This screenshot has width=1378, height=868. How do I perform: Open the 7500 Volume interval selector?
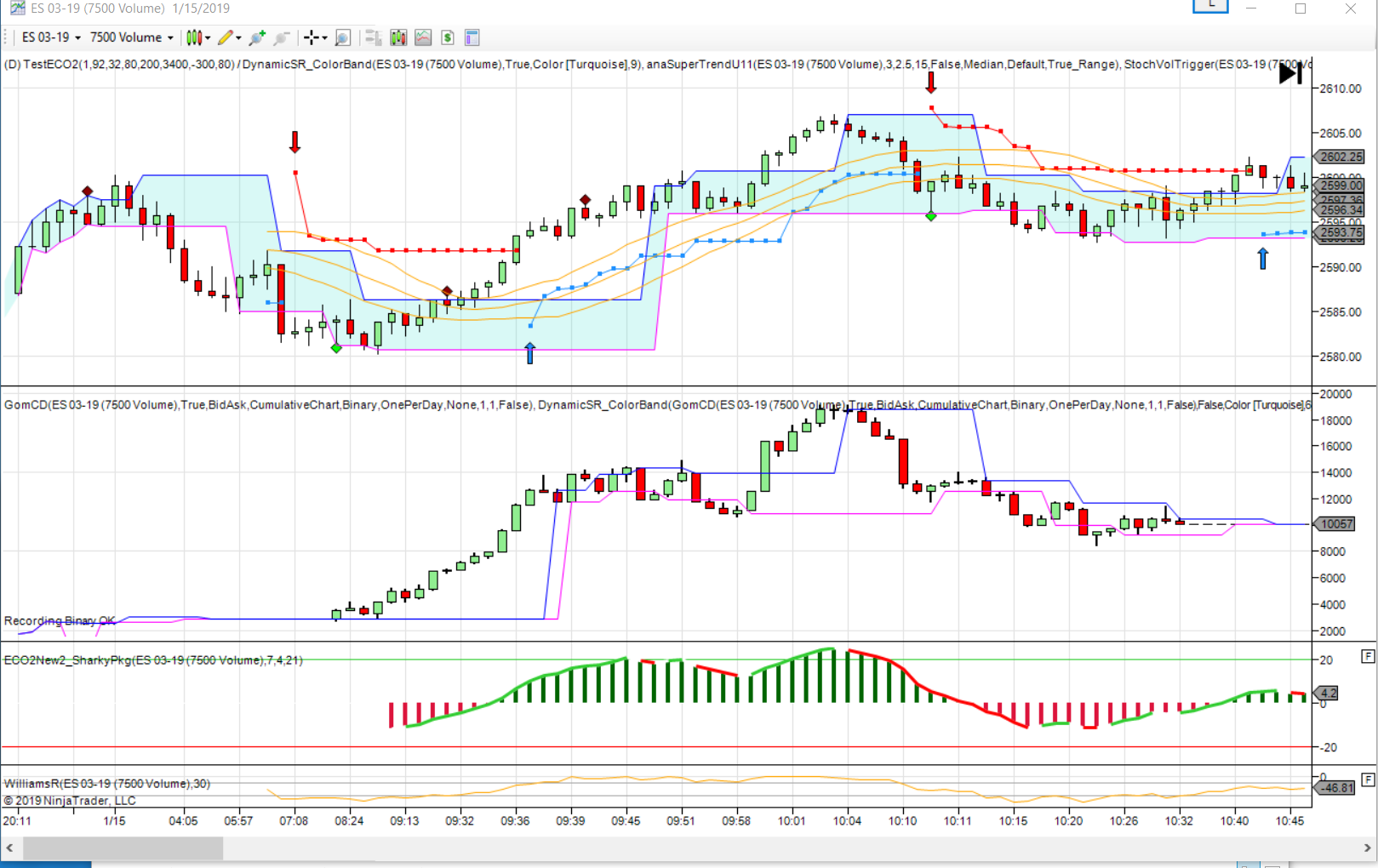click(x=131, y=37)
